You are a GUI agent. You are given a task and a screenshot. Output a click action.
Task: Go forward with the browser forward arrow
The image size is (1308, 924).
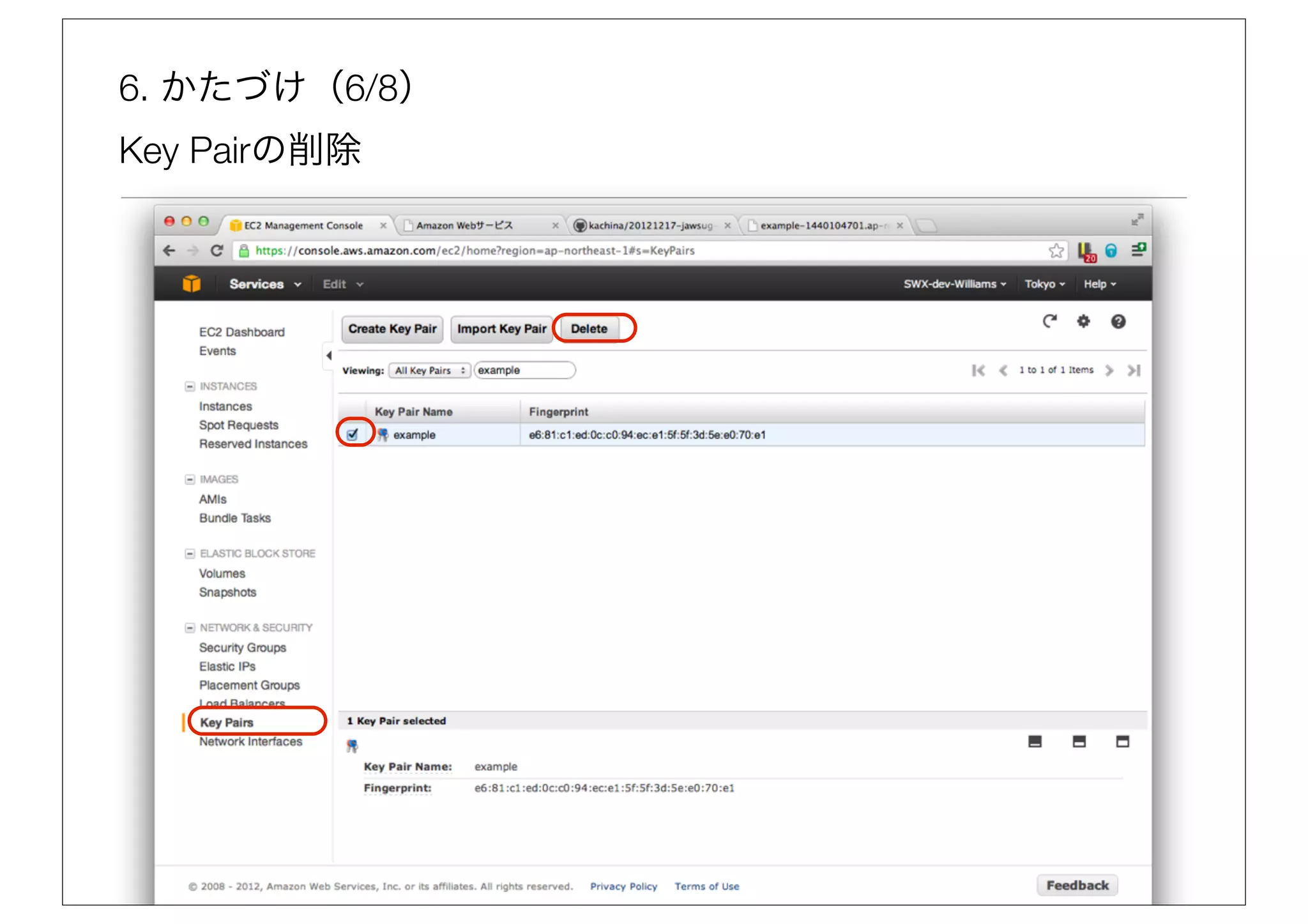192,250
